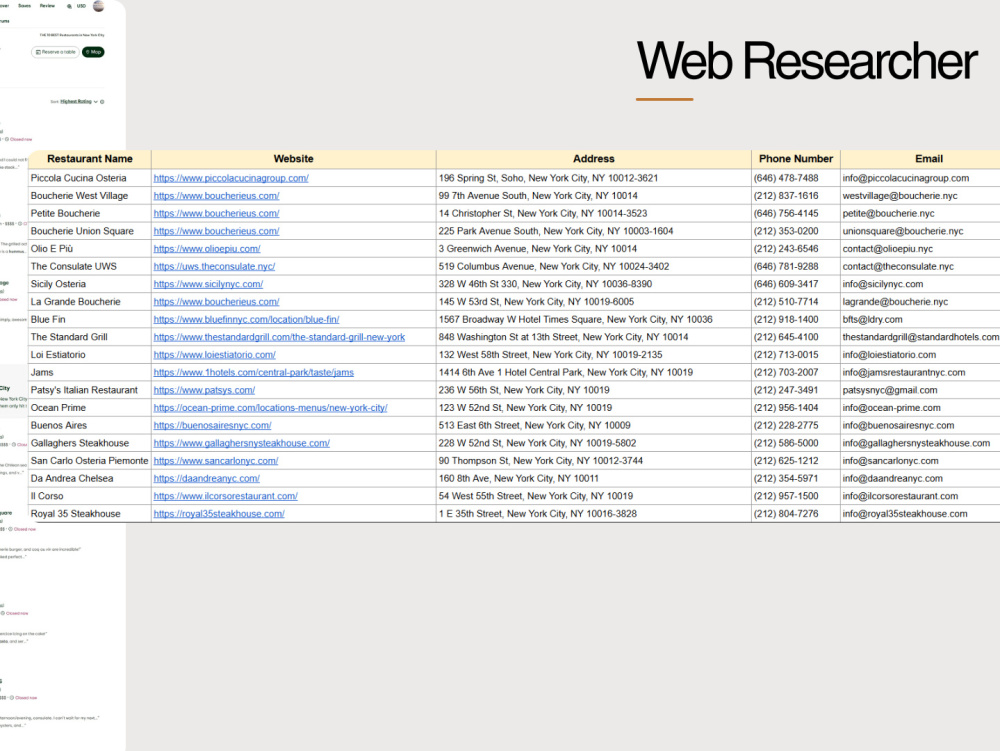Open the Review menu item
This screenshot has height=751, width=1000.
(x=47, y=6)
